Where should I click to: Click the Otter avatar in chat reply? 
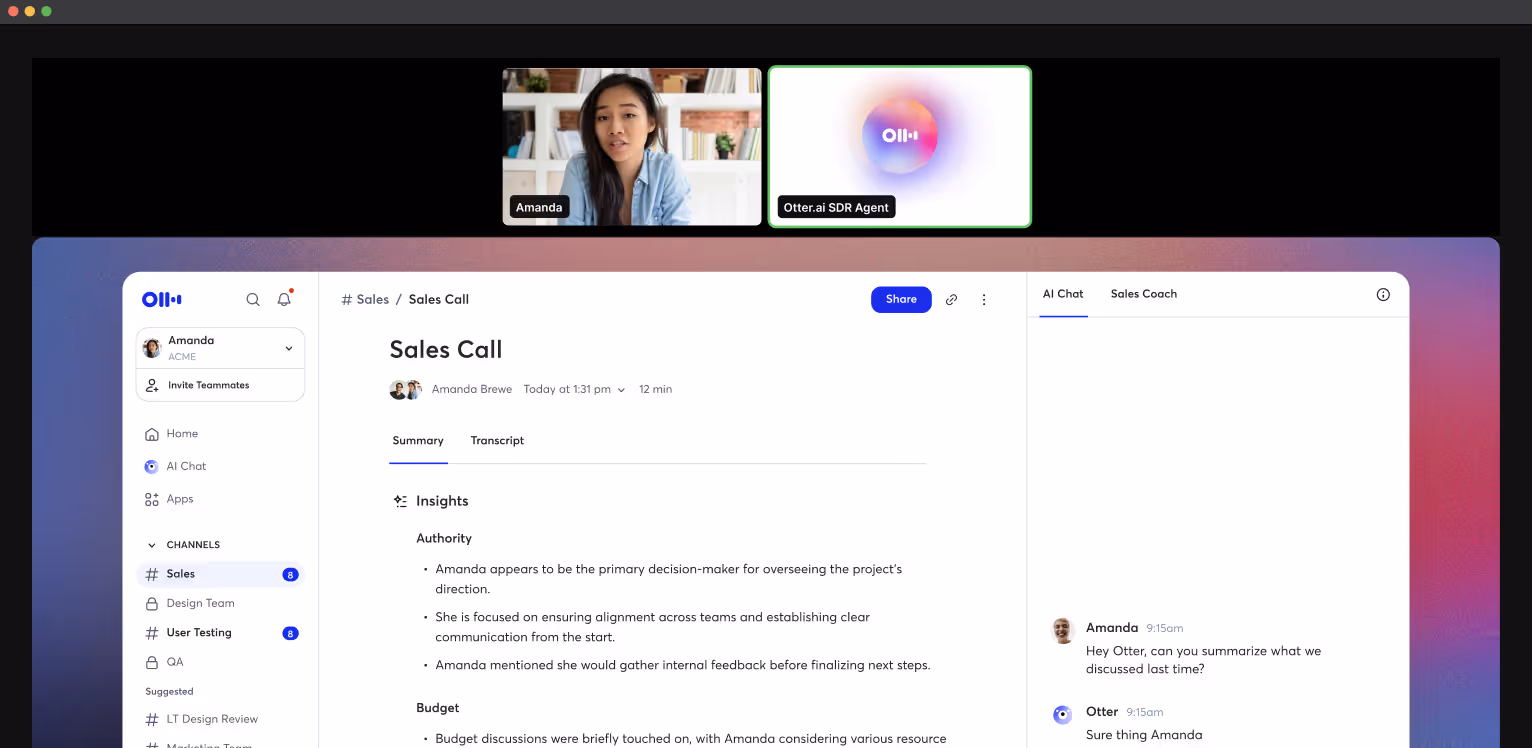click(x=1063, y=715)
